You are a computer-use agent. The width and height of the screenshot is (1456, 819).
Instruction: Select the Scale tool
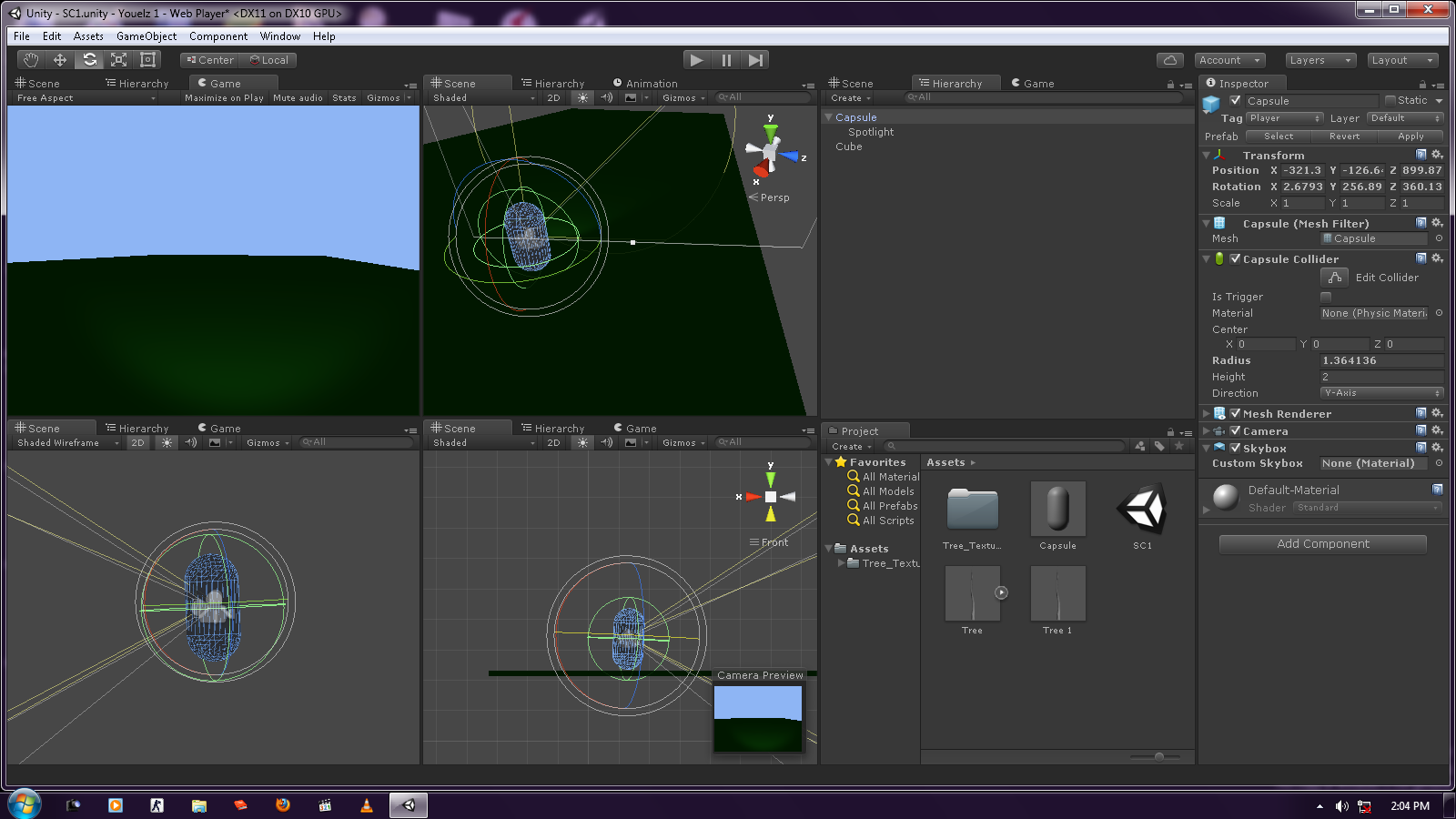pyautogui.click(x=118, y=60)
